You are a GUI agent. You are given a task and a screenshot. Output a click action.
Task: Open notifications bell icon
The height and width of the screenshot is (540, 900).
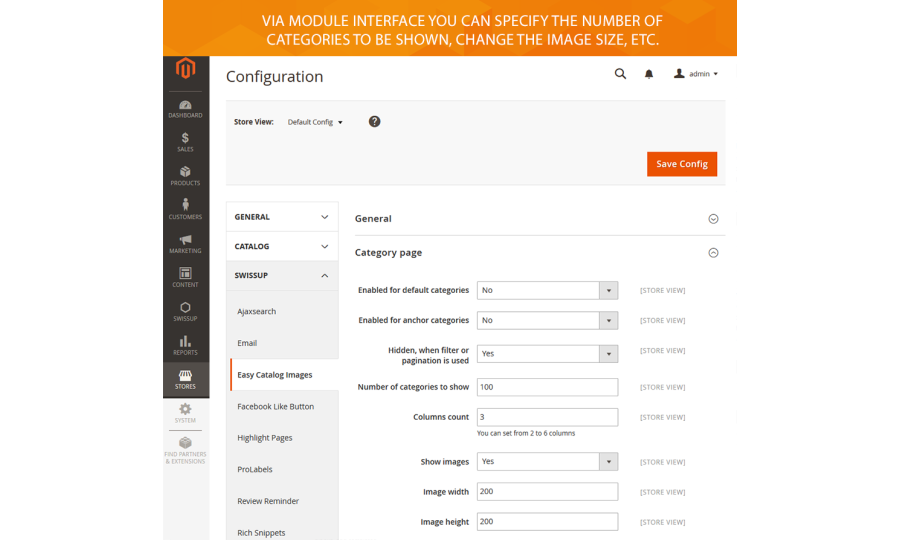pyautogui.click(x=649, y=74)
